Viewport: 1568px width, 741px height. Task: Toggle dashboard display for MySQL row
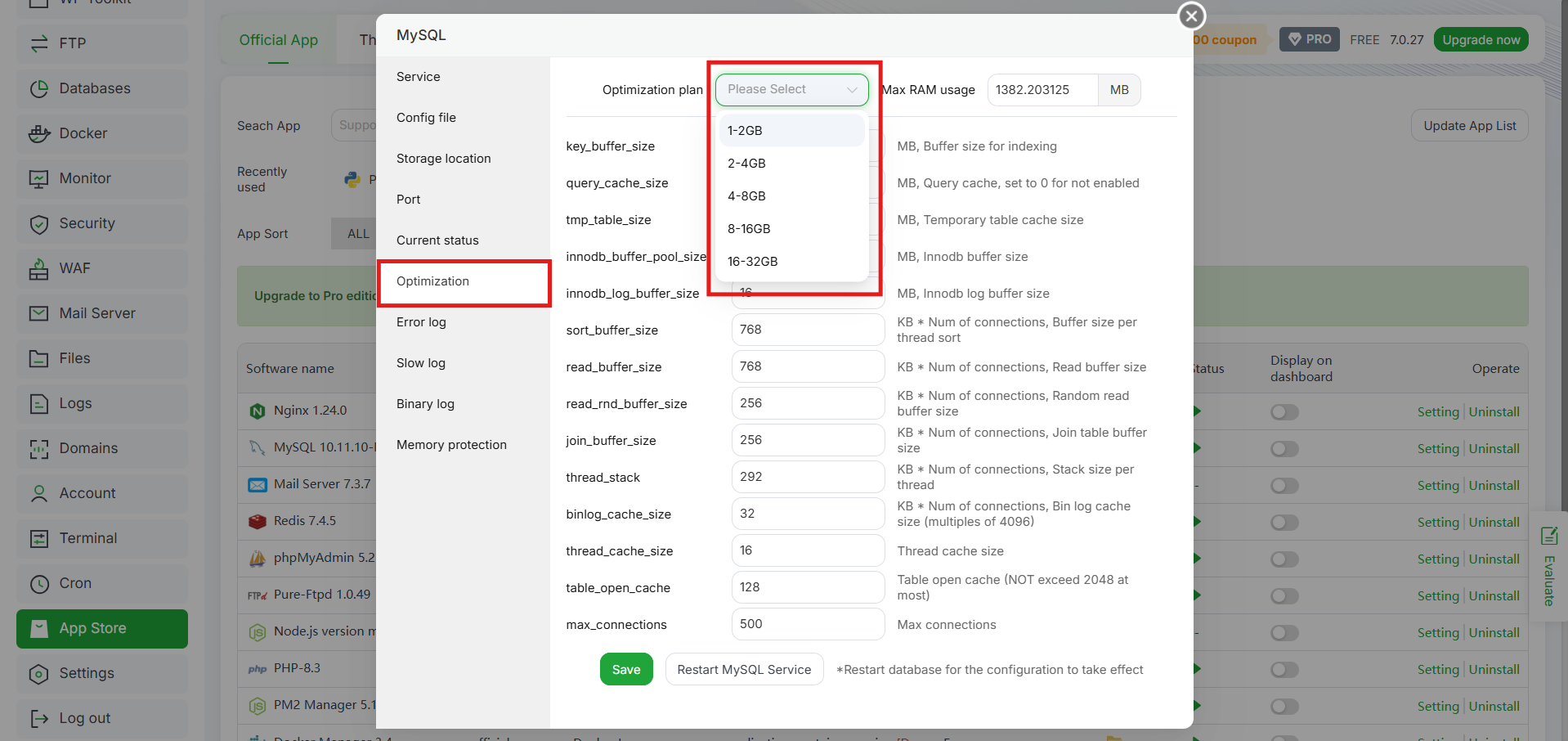tap(1284, 449)
